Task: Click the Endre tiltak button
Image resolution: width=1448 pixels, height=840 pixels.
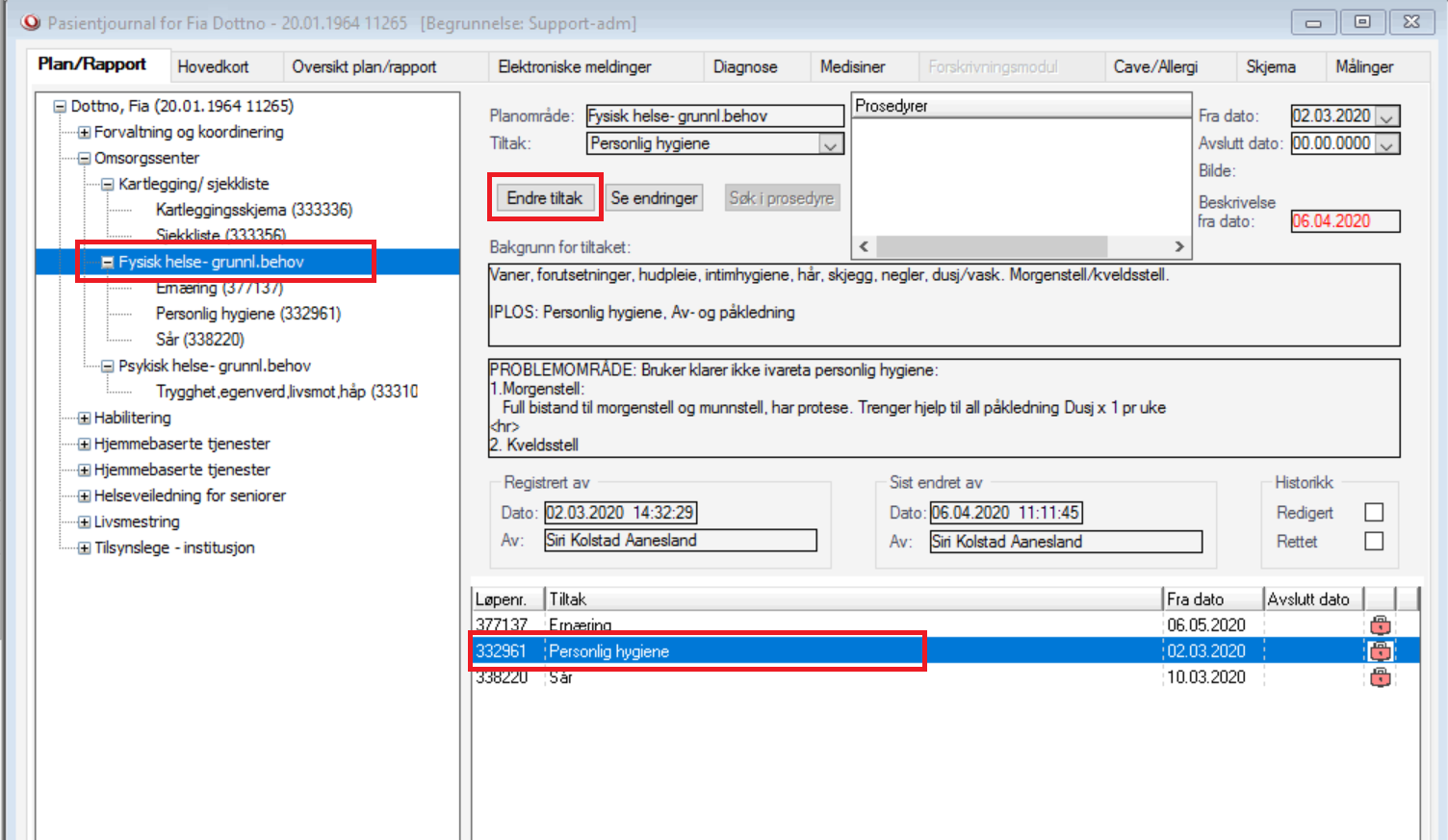Action: [x=545, y=198]
